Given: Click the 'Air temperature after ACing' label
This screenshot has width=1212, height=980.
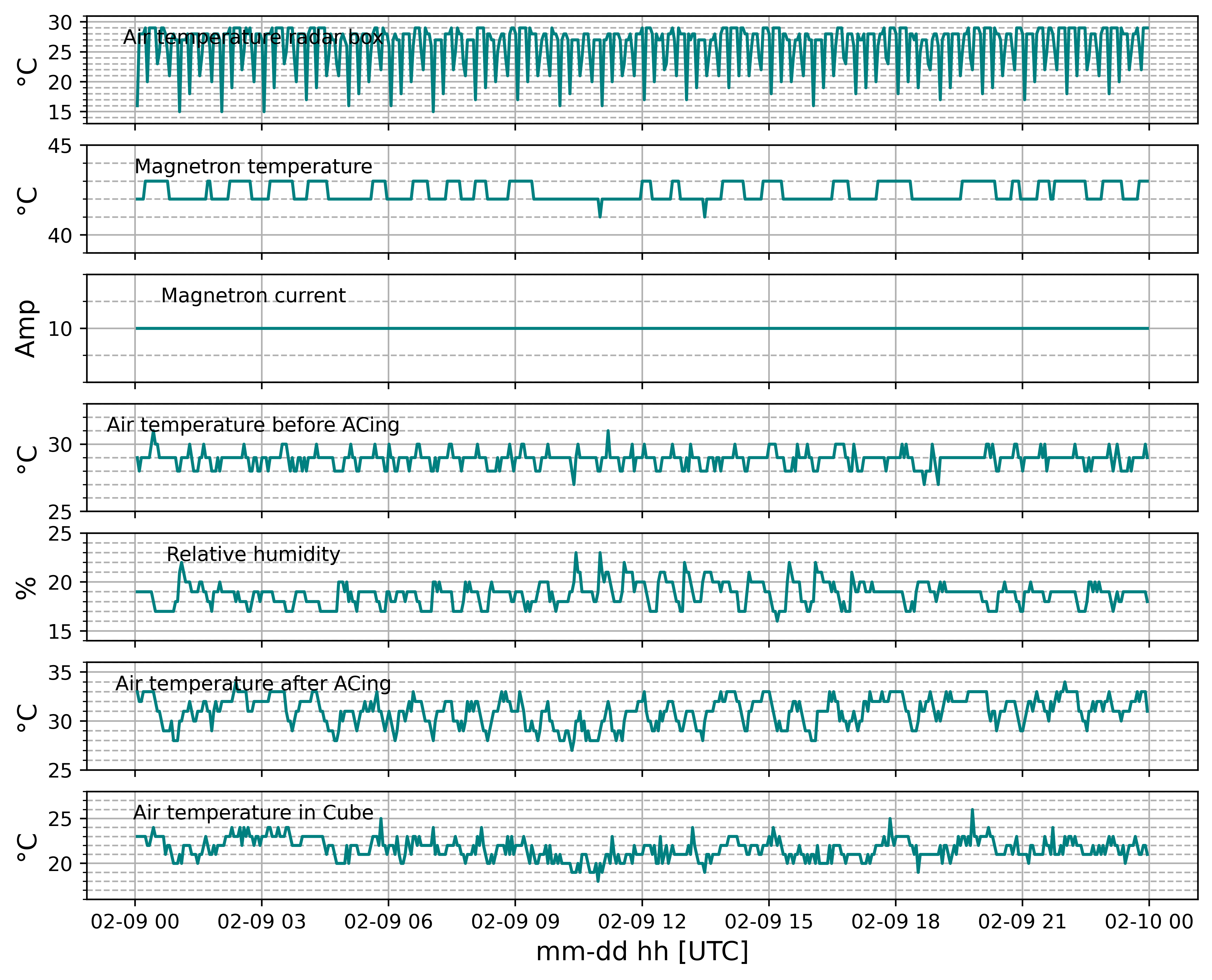Looking at the screenshot, I should 253,684.
